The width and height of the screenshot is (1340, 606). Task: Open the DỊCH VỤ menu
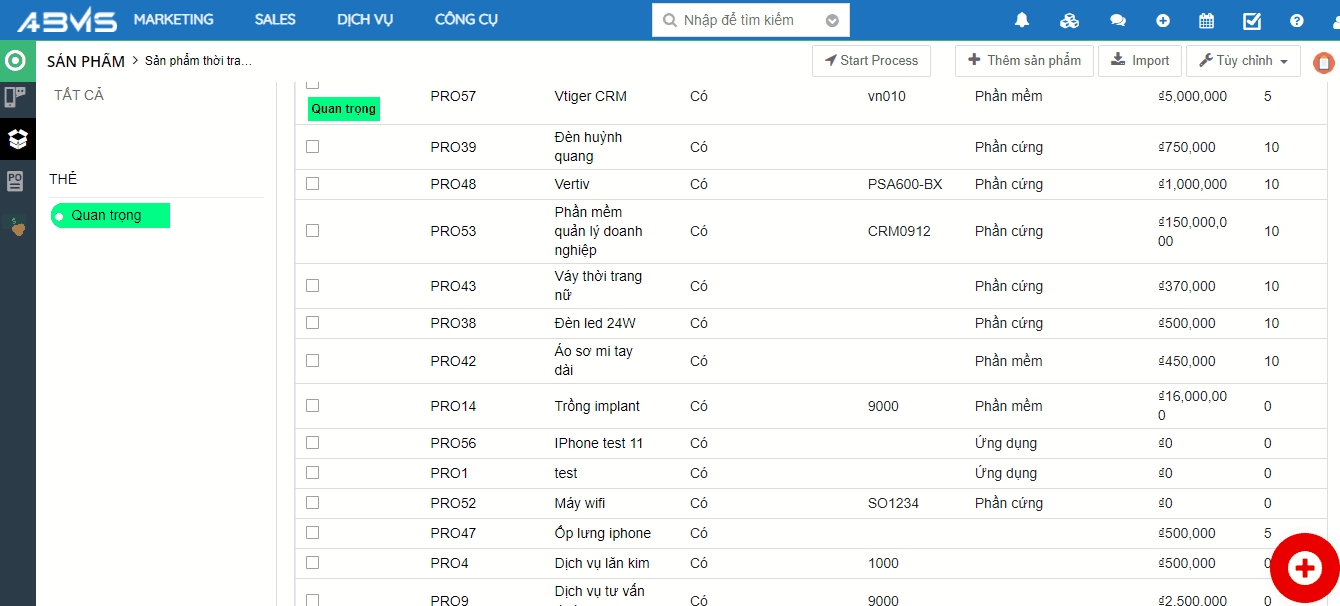pyautogui.click(x=365, y=19)
